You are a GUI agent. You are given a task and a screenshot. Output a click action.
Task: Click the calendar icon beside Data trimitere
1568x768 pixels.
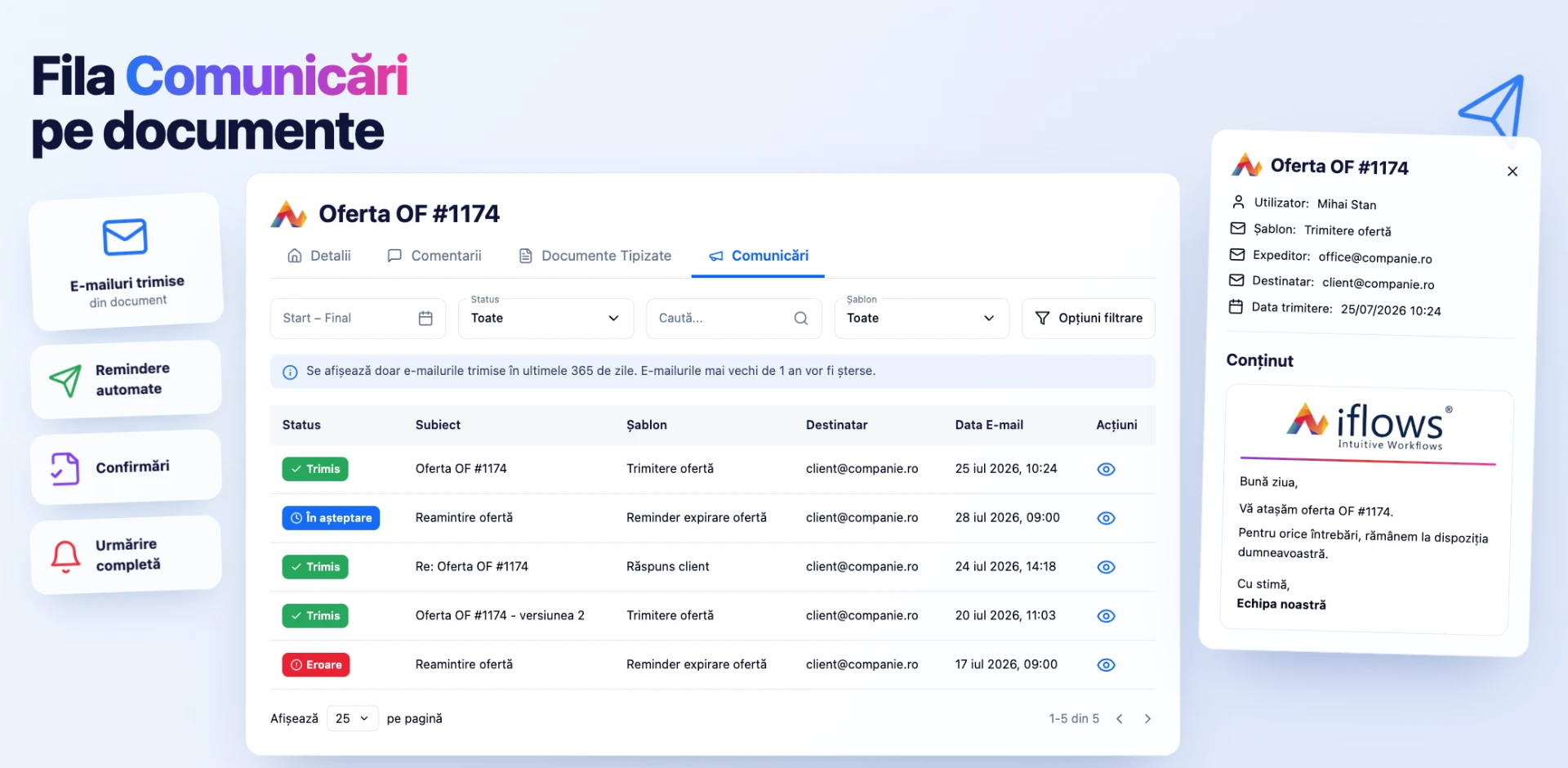[1236, 306]
